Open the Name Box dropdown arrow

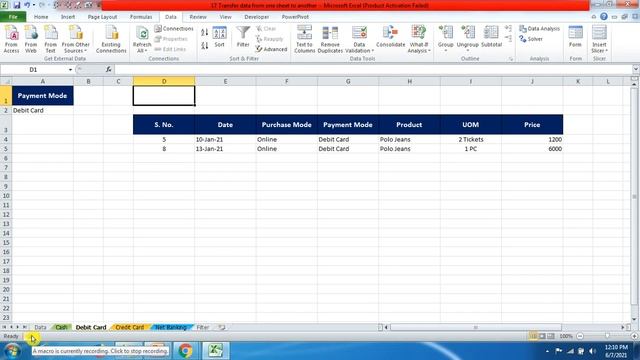coord(70,70)
